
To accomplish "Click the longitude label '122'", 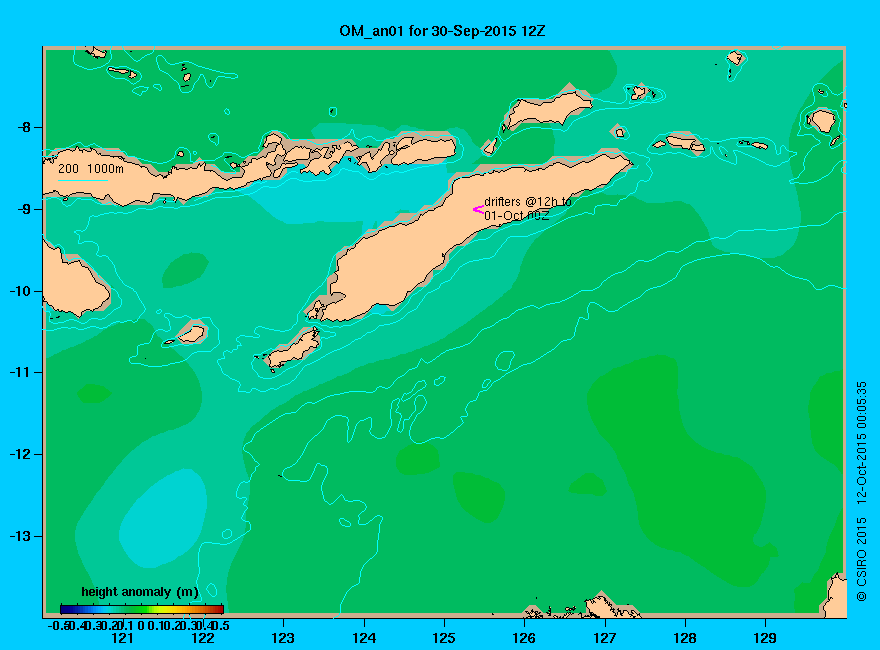I will tap(203, 638).
